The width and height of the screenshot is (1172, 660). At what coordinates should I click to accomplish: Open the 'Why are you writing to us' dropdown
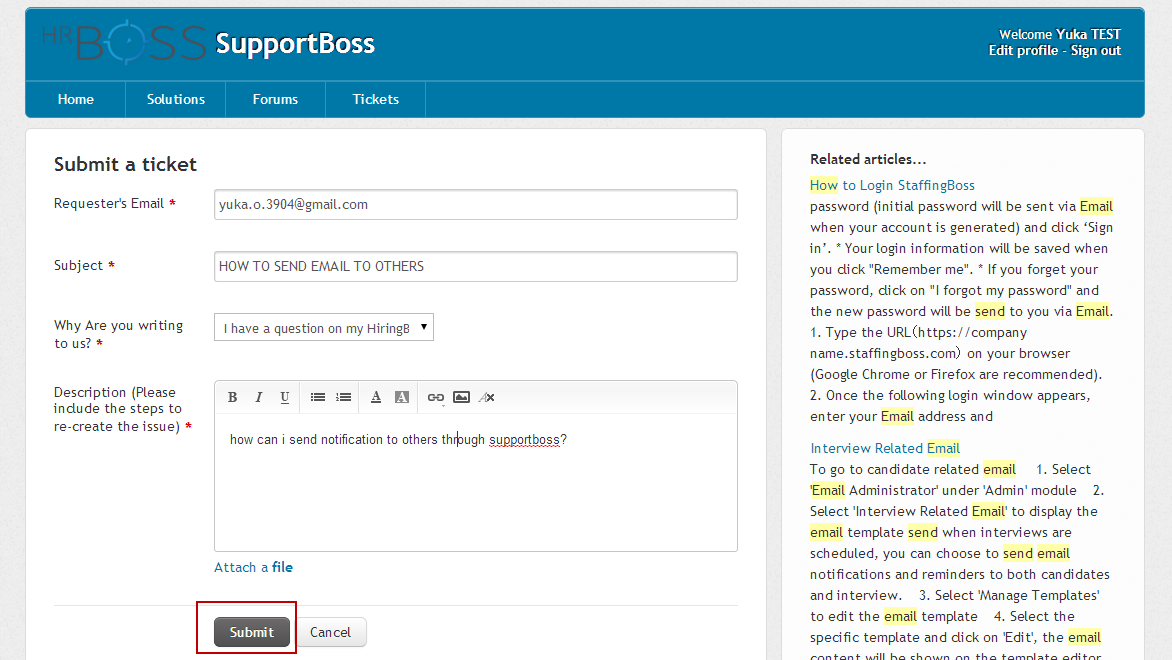click(324, 327)
